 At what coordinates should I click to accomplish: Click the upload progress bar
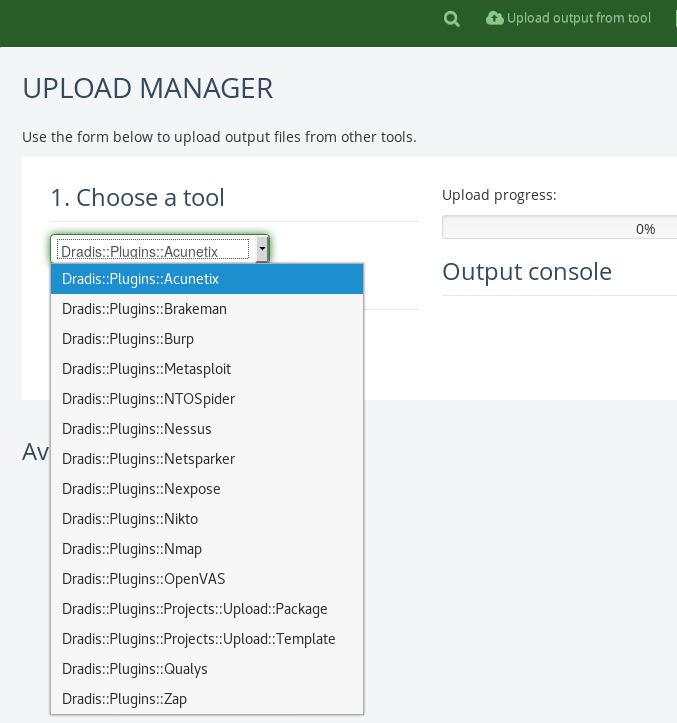(x=560, y=229)
